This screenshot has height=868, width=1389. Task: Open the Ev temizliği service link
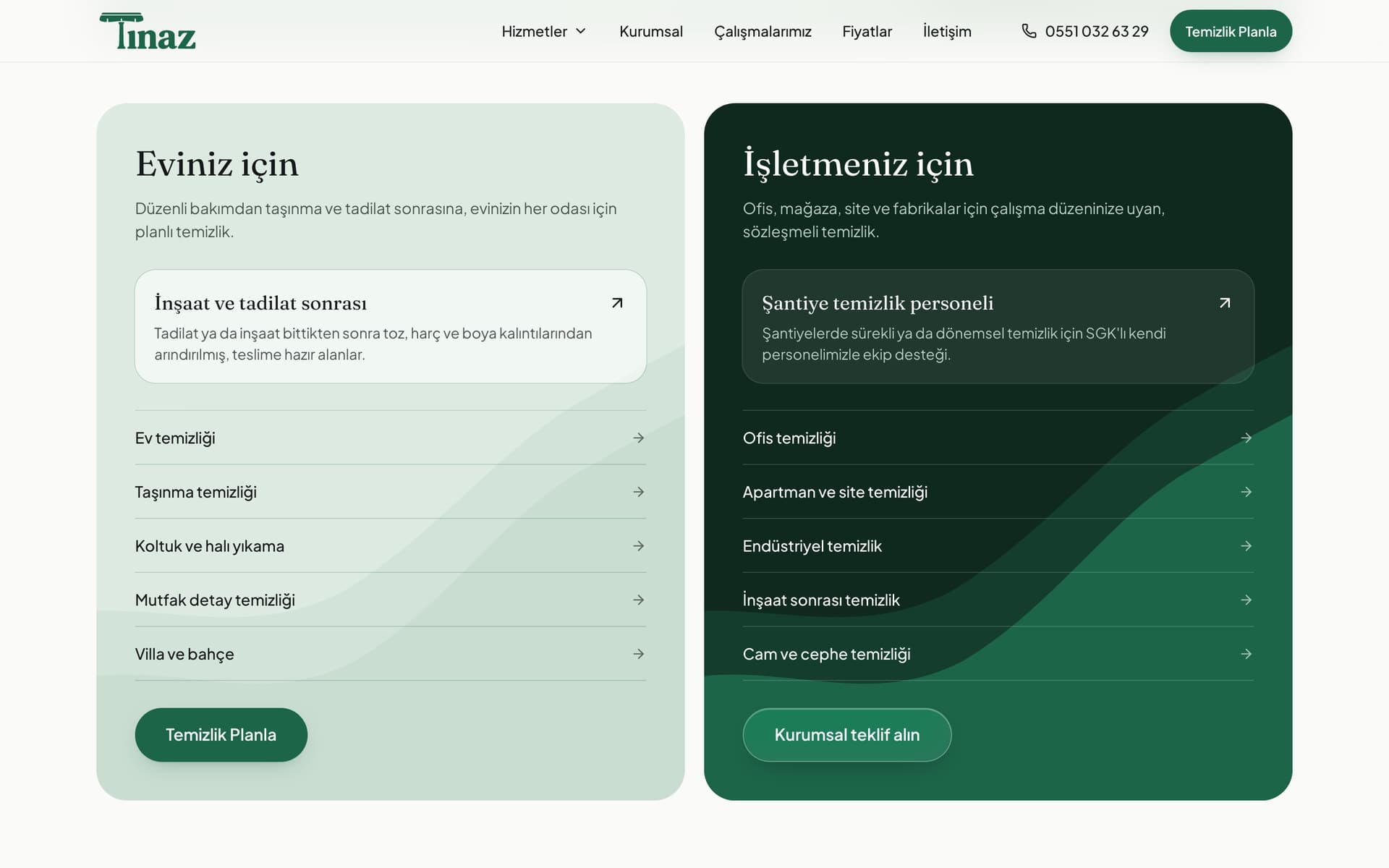[391, 438]
